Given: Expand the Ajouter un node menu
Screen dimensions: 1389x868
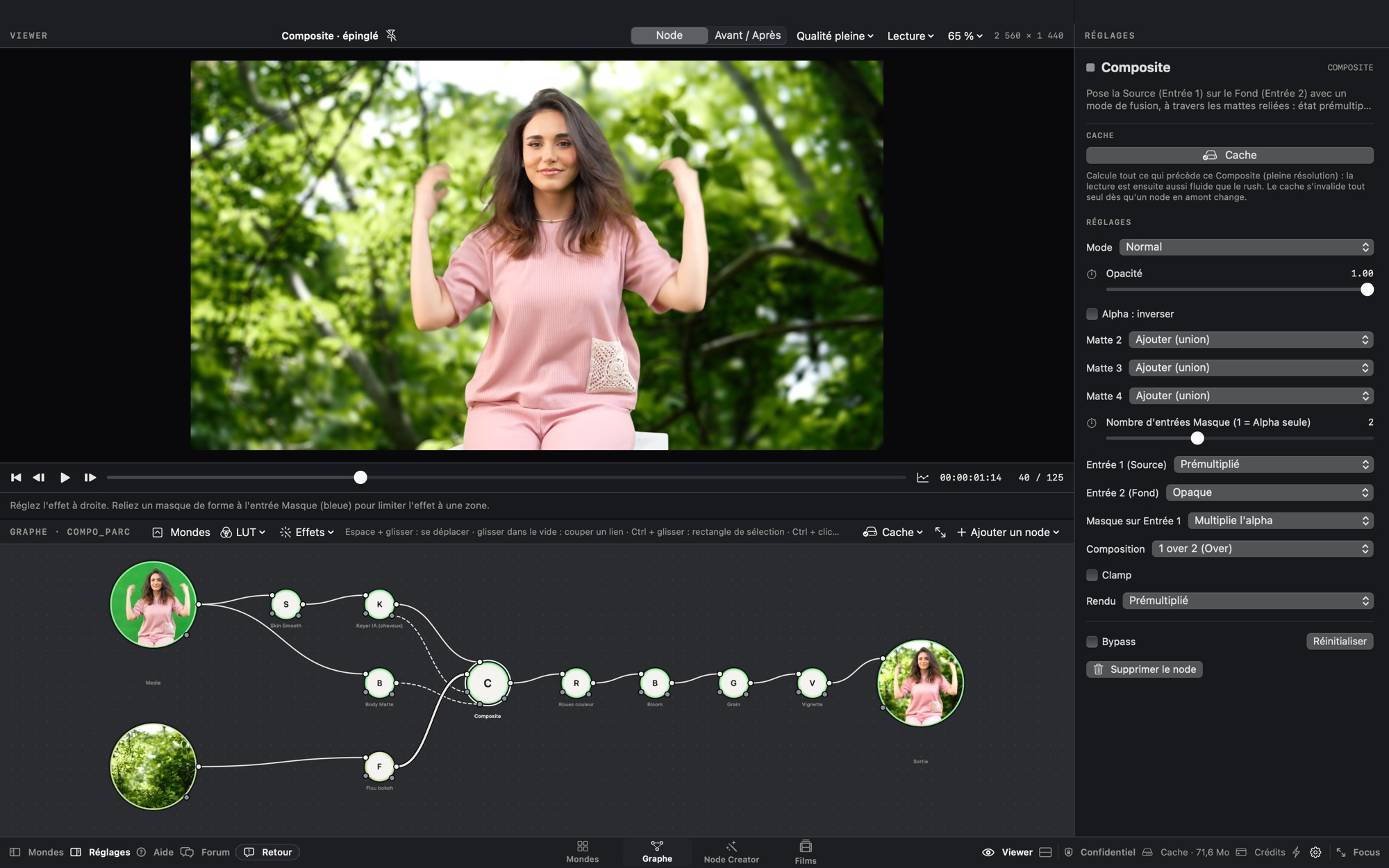Looking at the screenshot, I should [x=1008, y=532].
